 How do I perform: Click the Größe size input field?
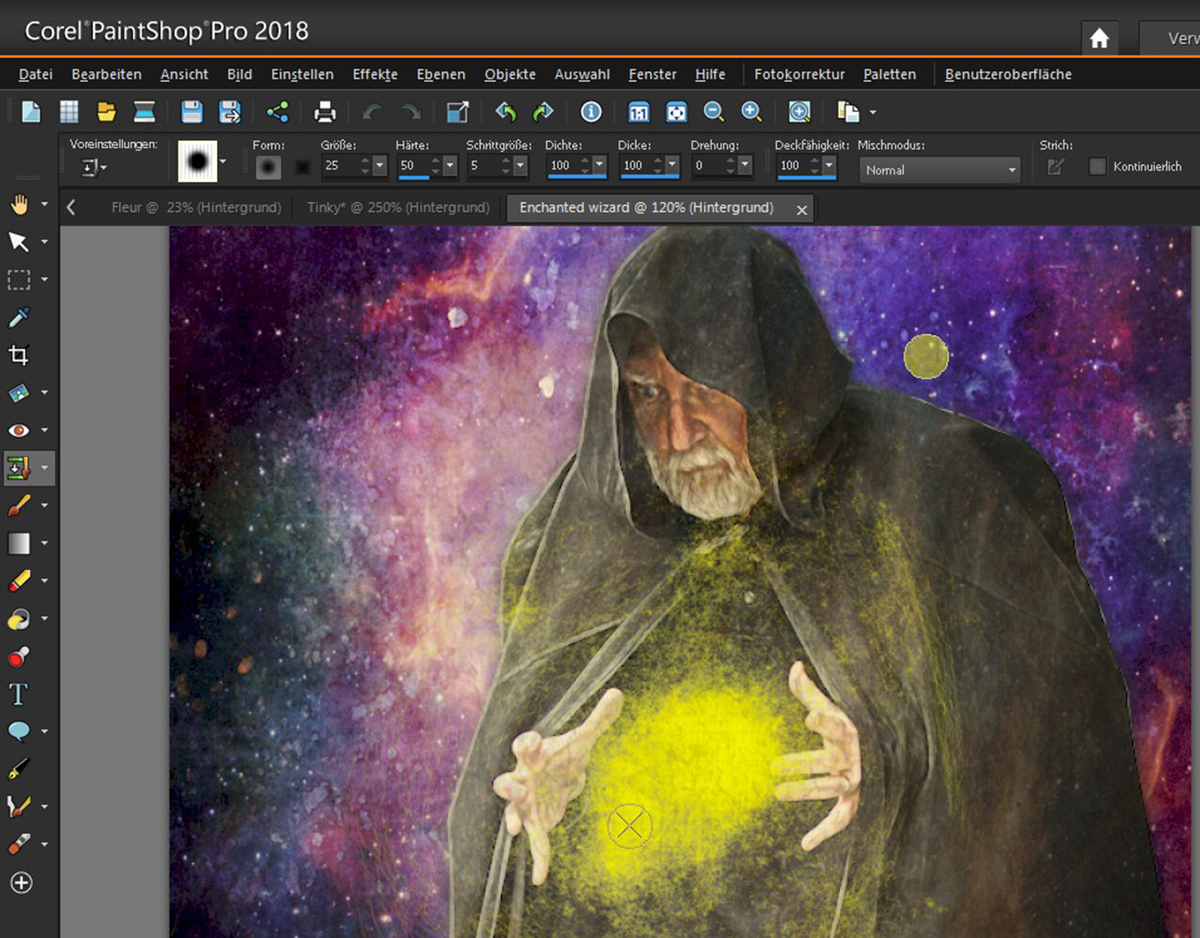click(338, 166)
